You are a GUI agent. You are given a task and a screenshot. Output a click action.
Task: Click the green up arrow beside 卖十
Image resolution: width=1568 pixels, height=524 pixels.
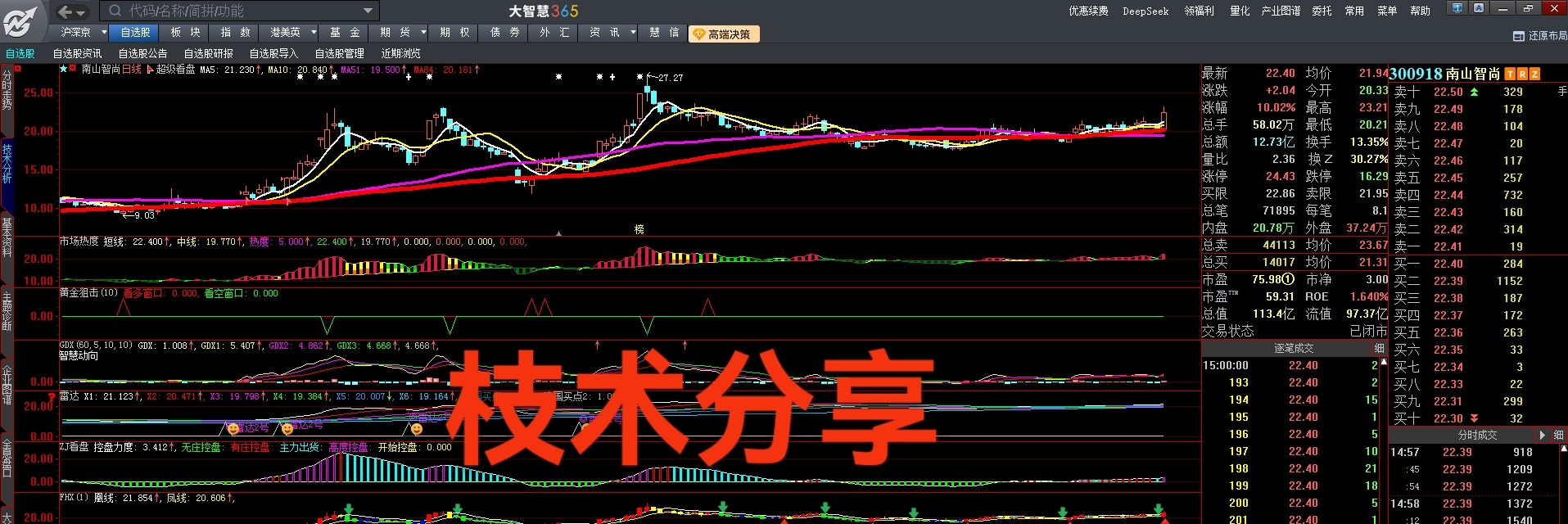1474,92
